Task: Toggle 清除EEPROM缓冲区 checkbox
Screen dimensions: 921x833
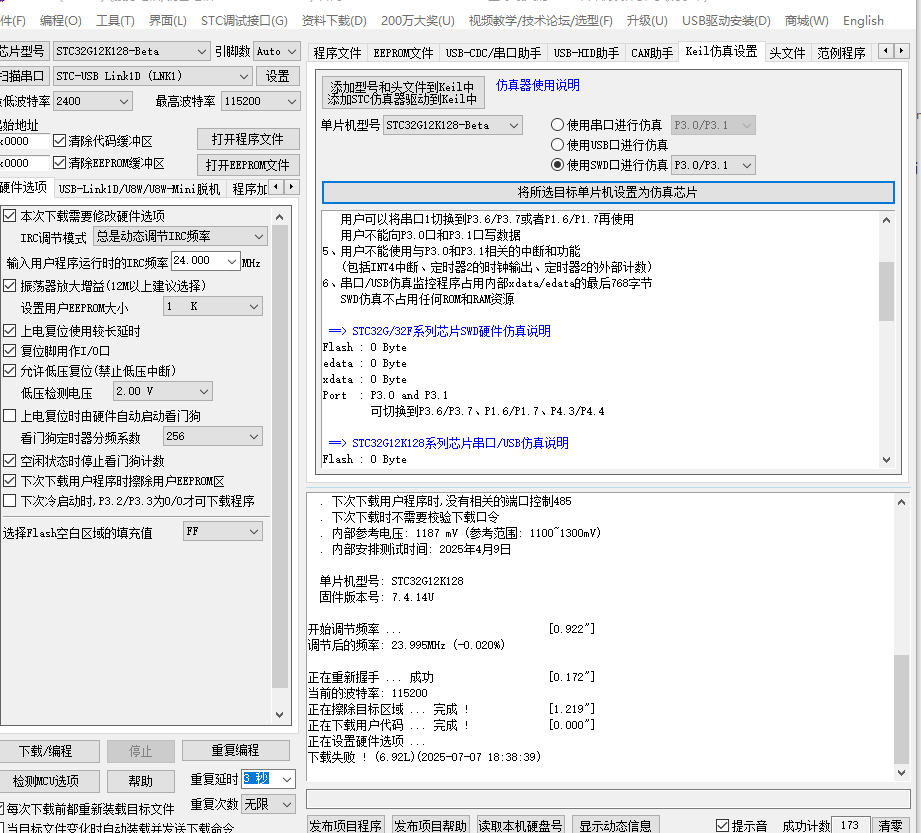Action: [x=59, y=163]
